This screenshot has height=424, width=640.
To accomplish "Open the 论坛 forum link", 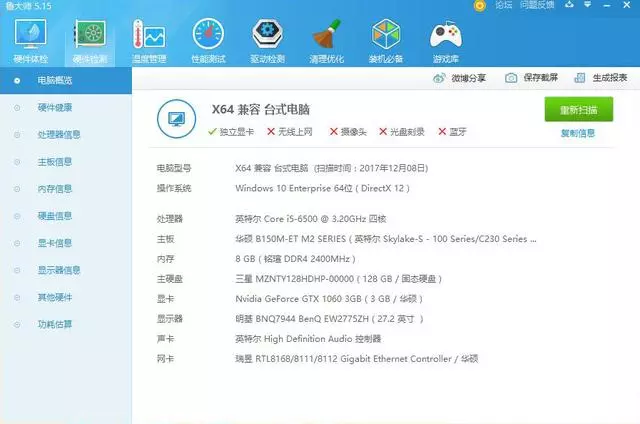I will (503, 5).
